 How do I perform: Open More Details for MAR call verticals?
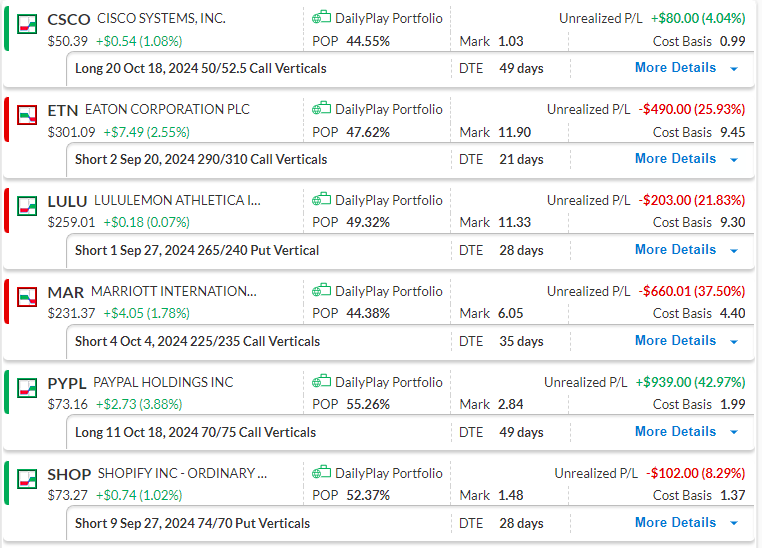pyautogui.click(x=675, y=341)
